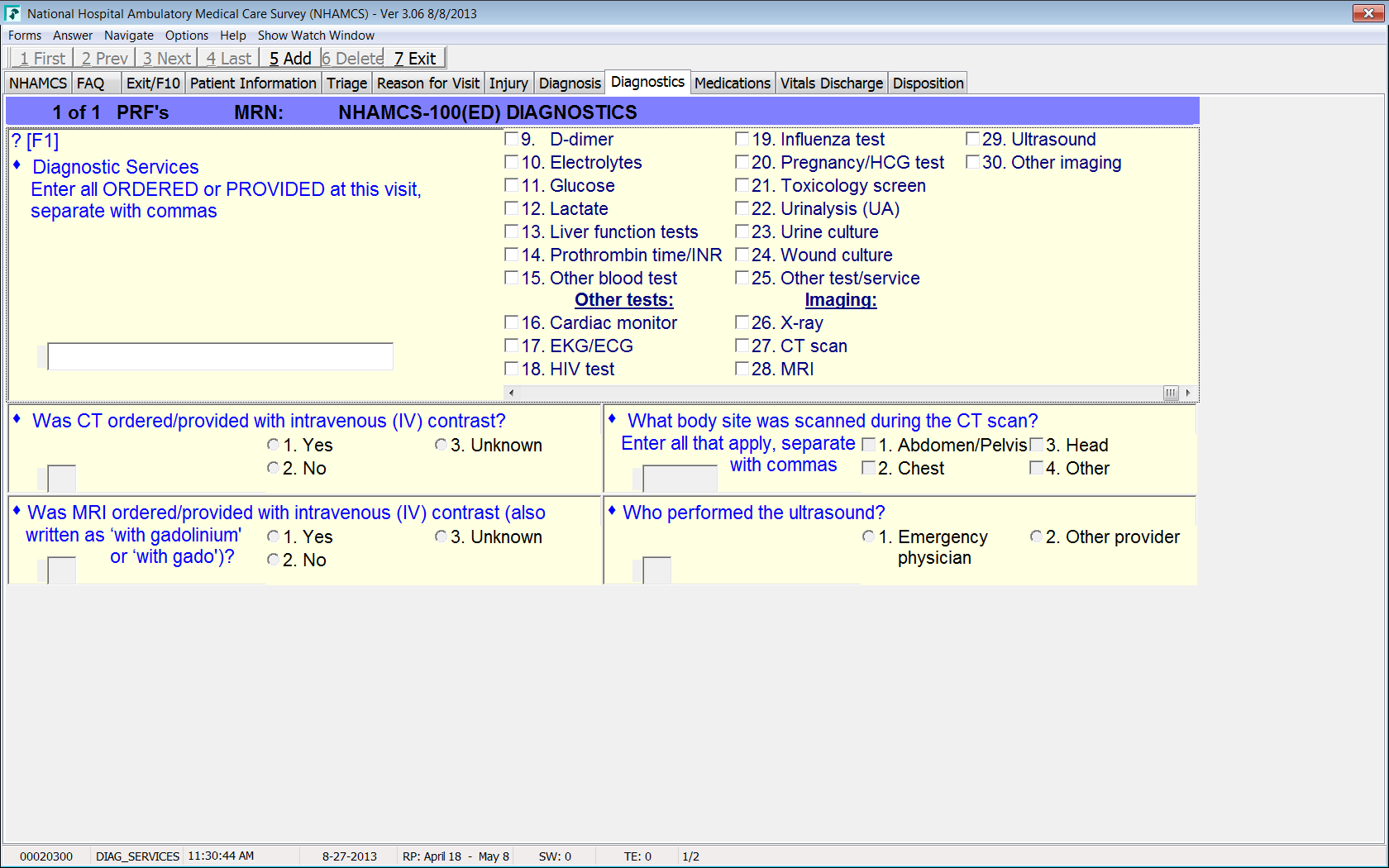Open the Navigate menu

(129, 36)
